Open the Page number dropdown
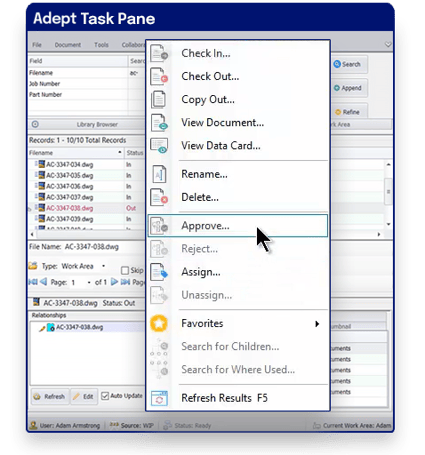Viewport: 425px width, 455px height. coord(89,282)
